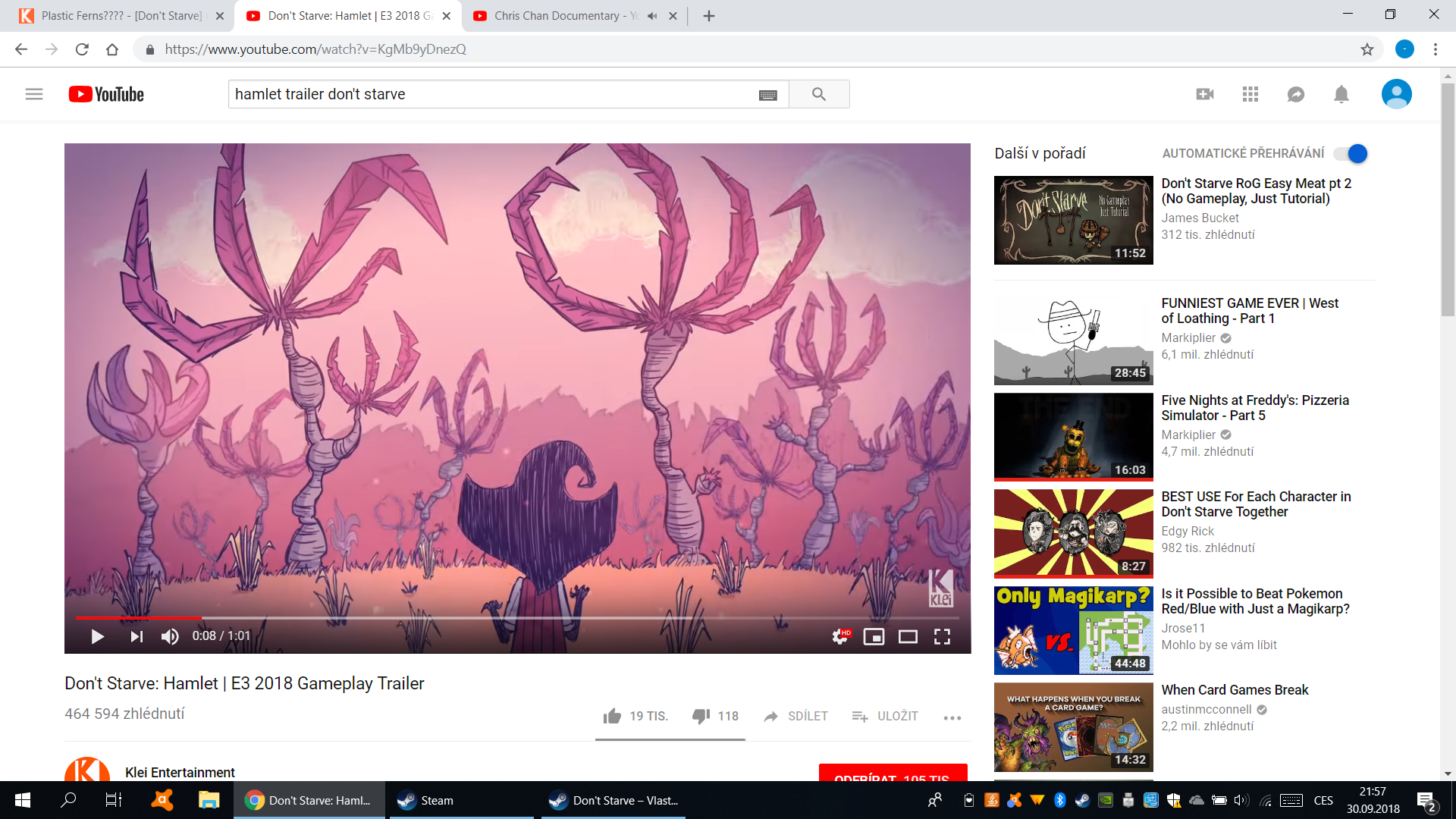Play the paused Hamlet trailer
The image size is (1456, 819).
pyautogui.click(x=97, y=637)
